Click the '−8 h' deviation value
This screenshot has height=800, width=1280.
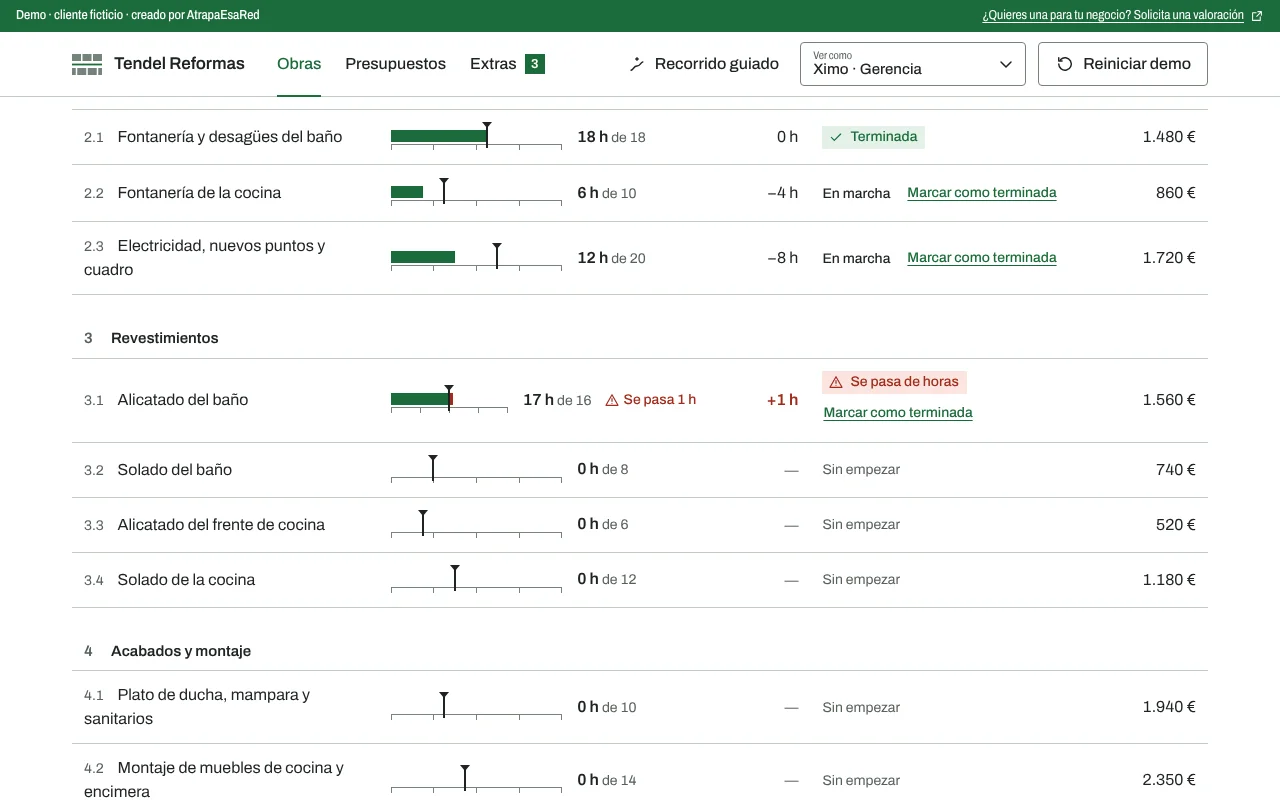(782, 258)
